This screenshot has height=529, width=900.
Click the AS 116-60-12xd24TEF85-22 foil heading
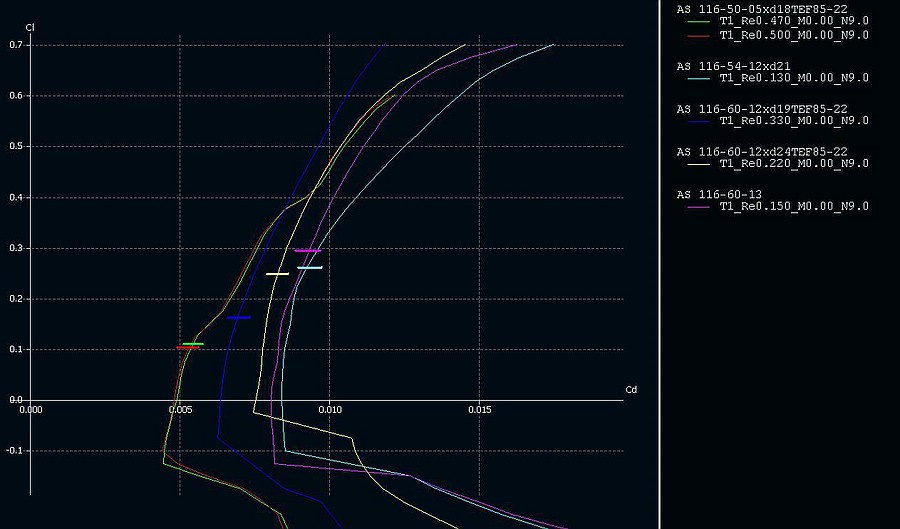point(762,152)
